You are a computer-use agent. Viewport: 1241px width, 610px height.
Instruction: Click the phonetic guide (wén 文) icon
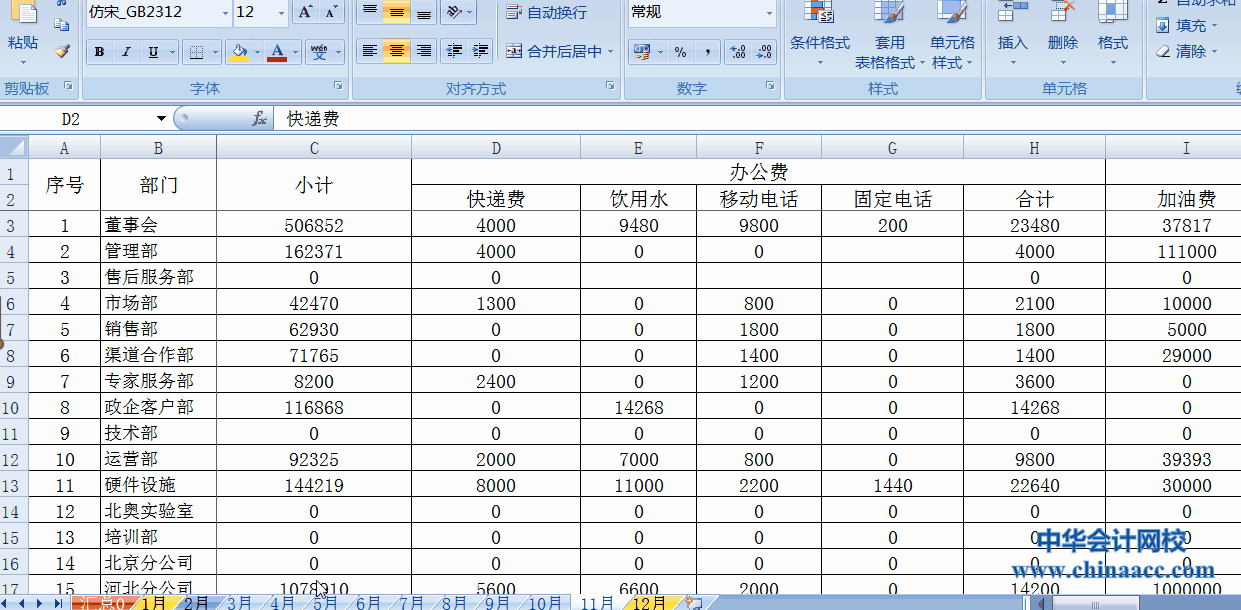coord(320,52)
